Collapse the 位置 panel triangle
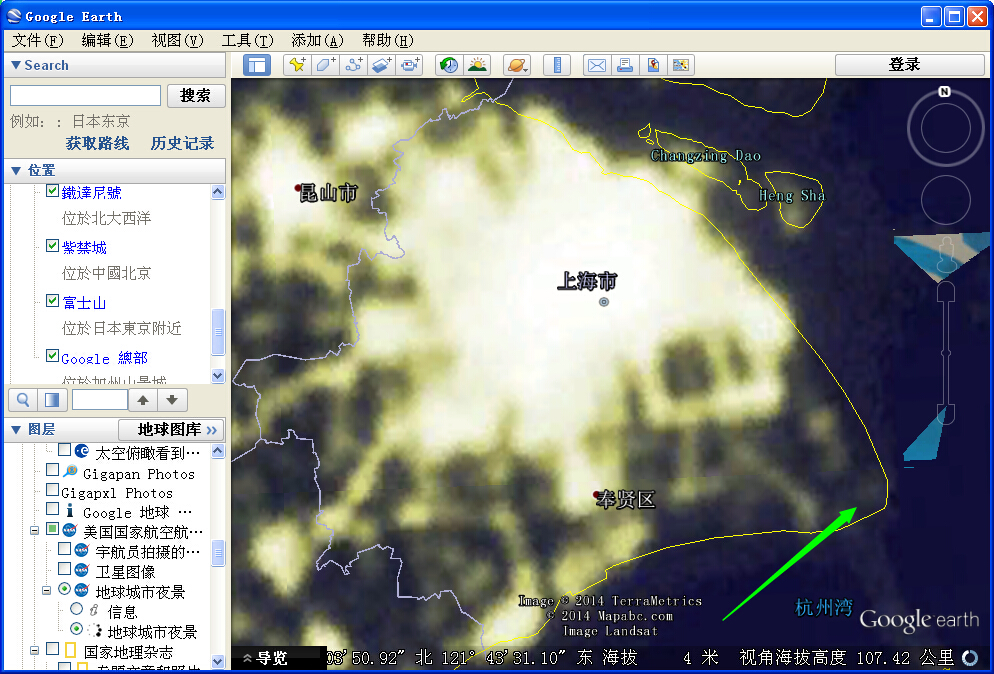The height and width of the screenshot is (674, 994). click(16, 171)
